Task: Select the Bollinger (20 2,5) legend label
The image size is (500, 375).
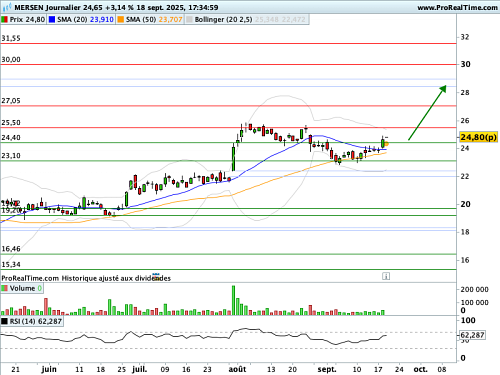Action: 223,20
